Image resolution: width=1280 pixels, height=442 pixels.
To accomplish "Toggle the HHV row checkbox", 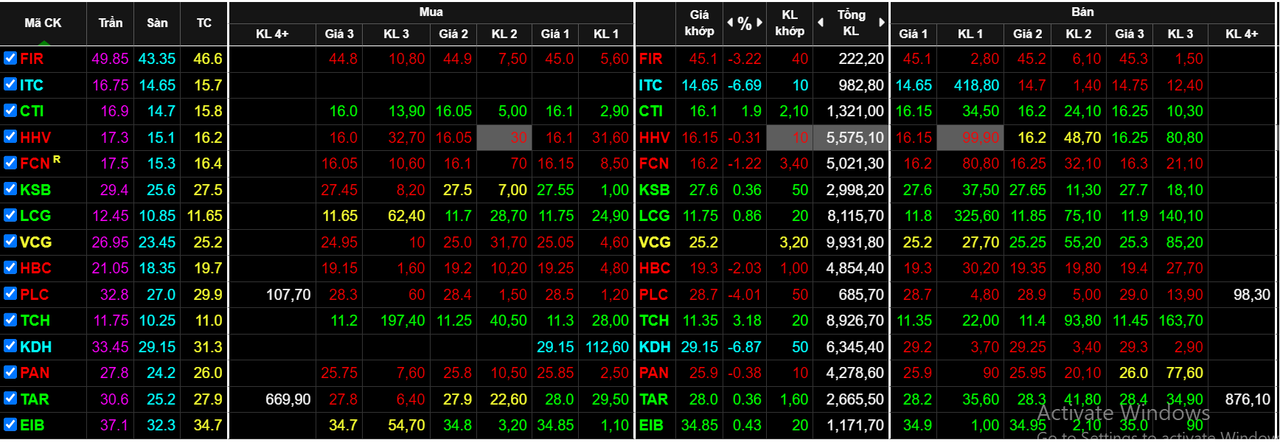I will (10, 137).
